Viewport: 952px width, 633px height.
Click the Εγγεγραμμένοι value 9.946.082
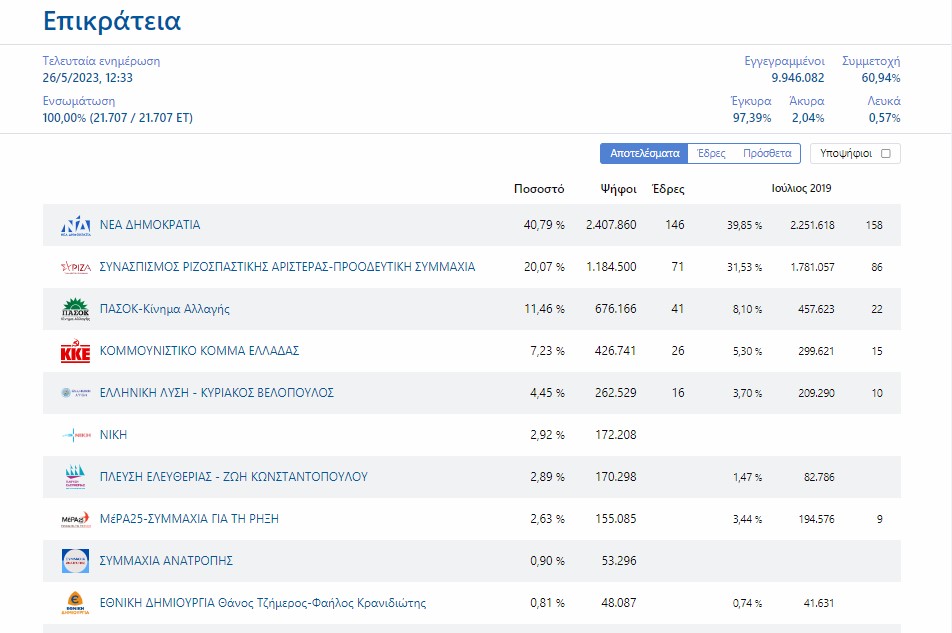[798, 78]
